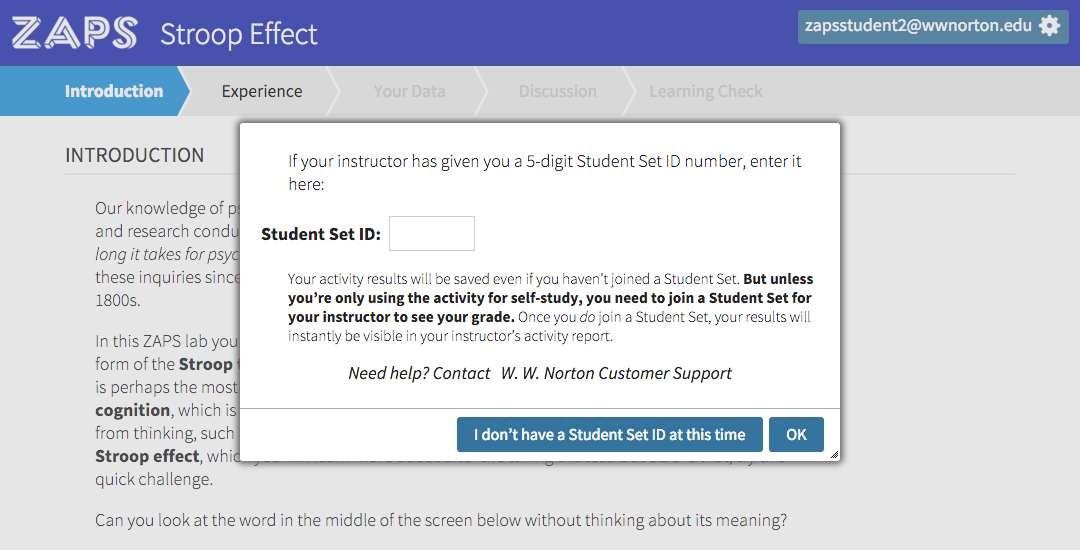Click the INTRODUCTION section heading
Image resolution: width=1080 pixels, height=550 pixels.
click(135, 155)
